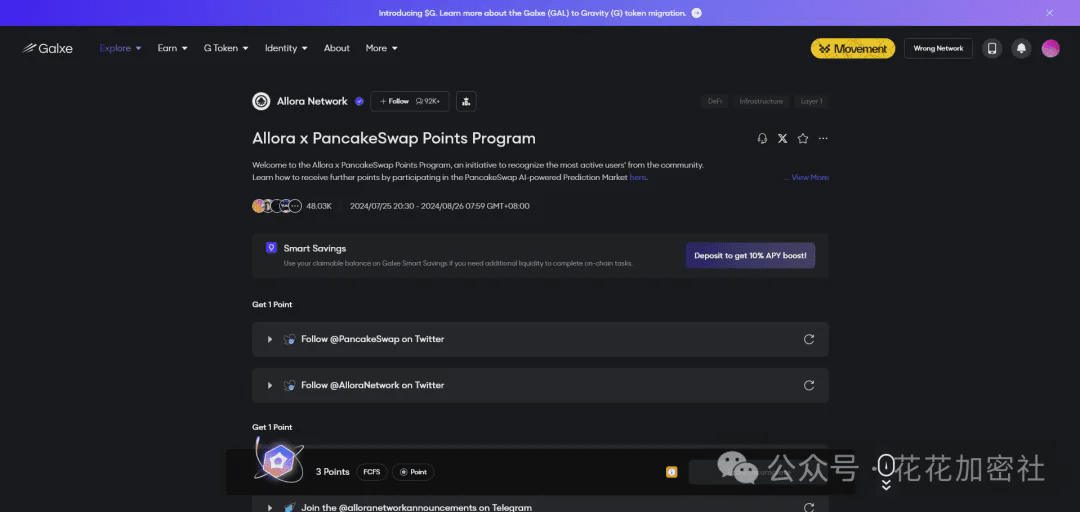The height and width of the screenshot is (512, 1080).
Task: Open the user profile avatar
Action: 1050,48
